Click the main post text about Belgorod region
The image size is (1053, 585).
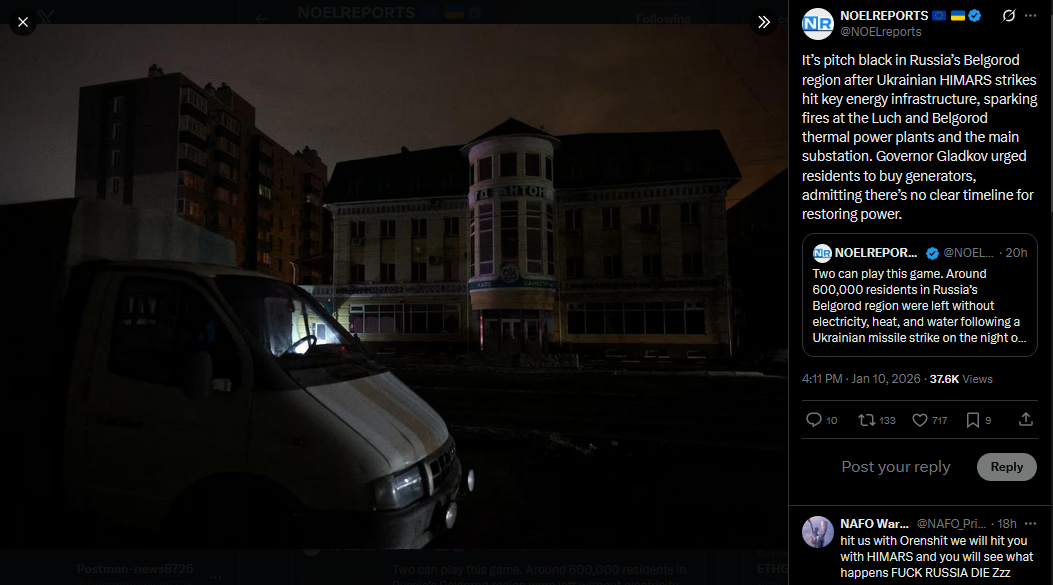919,137
